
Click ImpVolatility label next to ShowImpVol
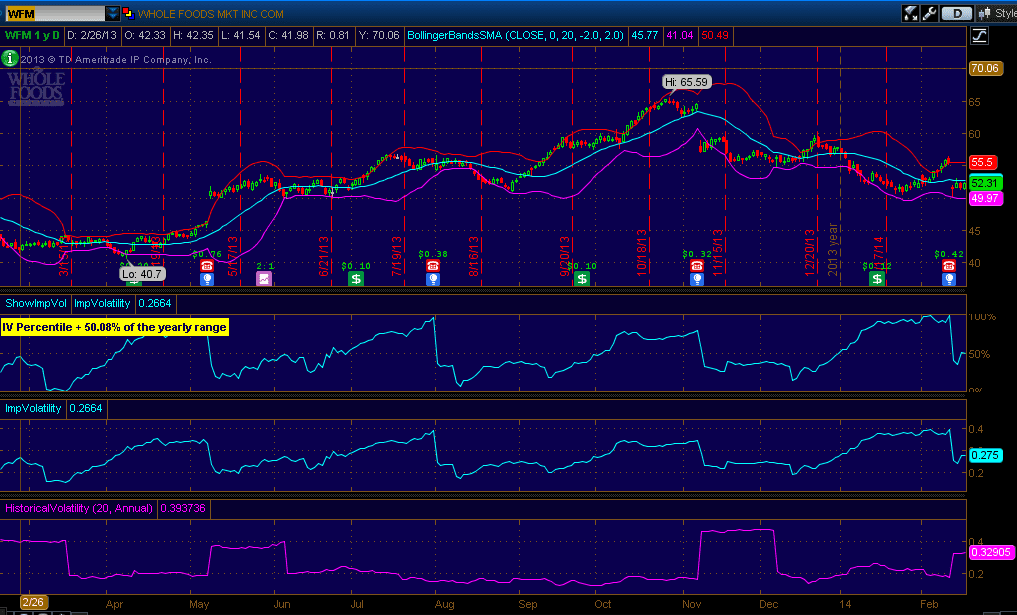click(x=102, y=303)
